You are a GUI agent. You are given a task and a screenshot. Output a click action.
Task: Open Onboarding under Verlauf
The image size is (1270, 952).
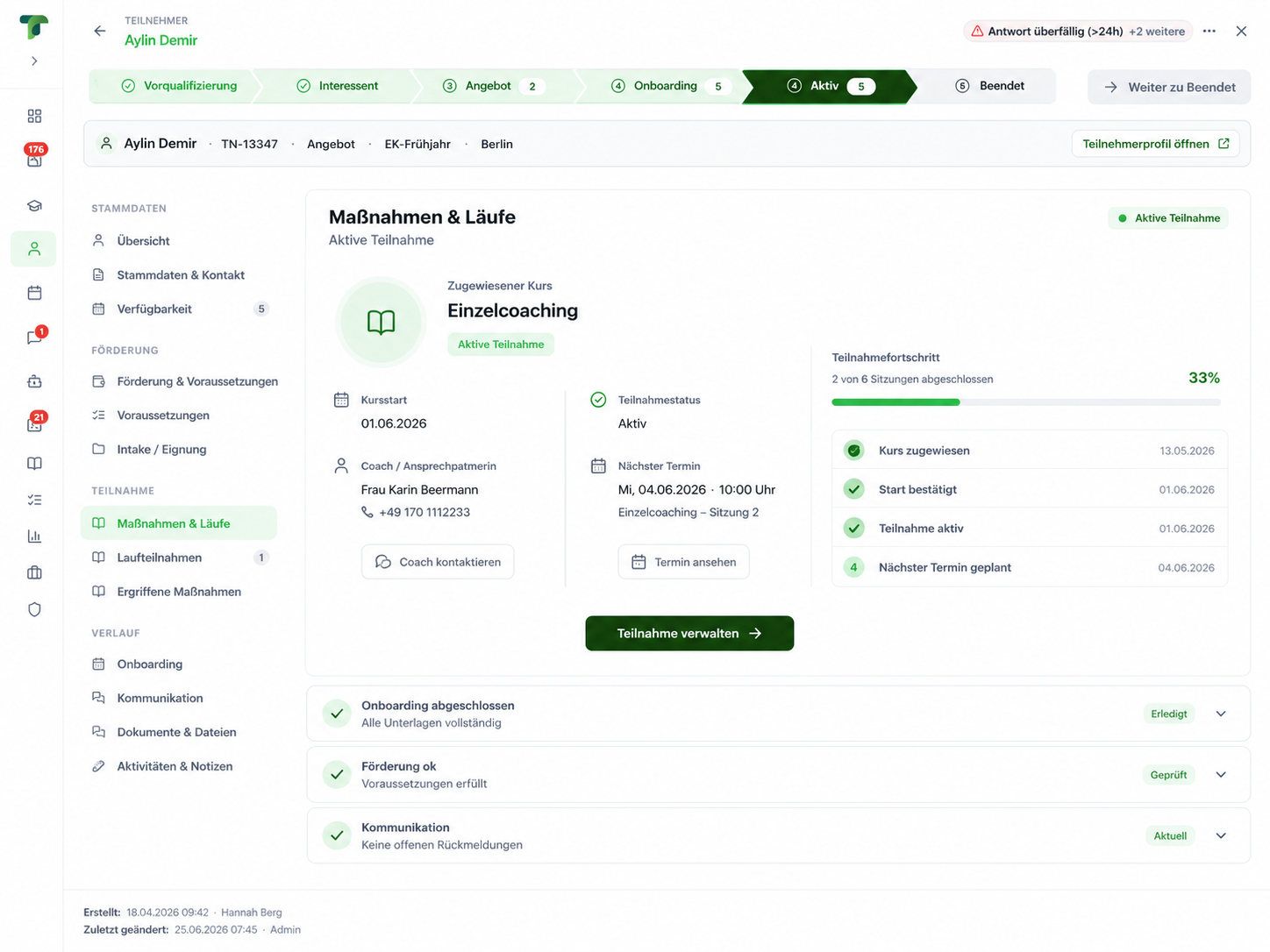pyautogui.click(x=179, y=664)
